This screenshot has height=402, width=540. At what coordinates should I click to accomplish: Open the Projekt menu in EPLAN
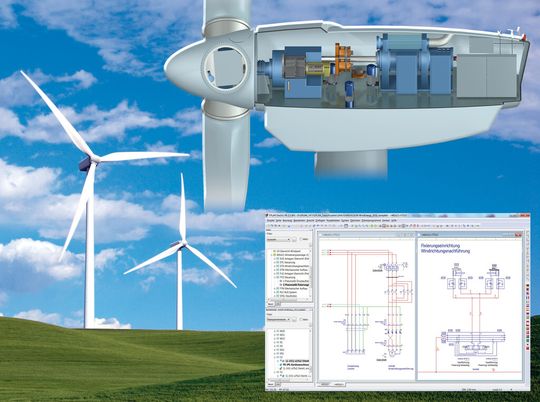(270, 220)
